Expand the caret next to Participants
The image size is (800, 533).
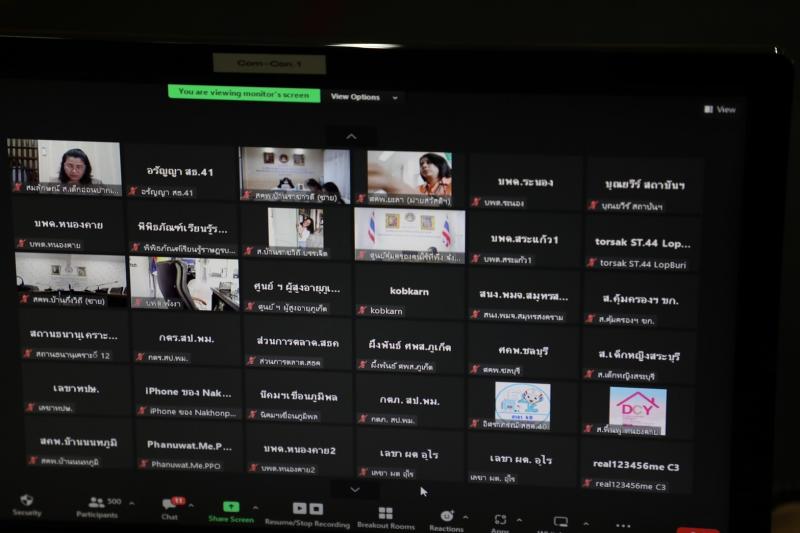click(x=132, y=503)
